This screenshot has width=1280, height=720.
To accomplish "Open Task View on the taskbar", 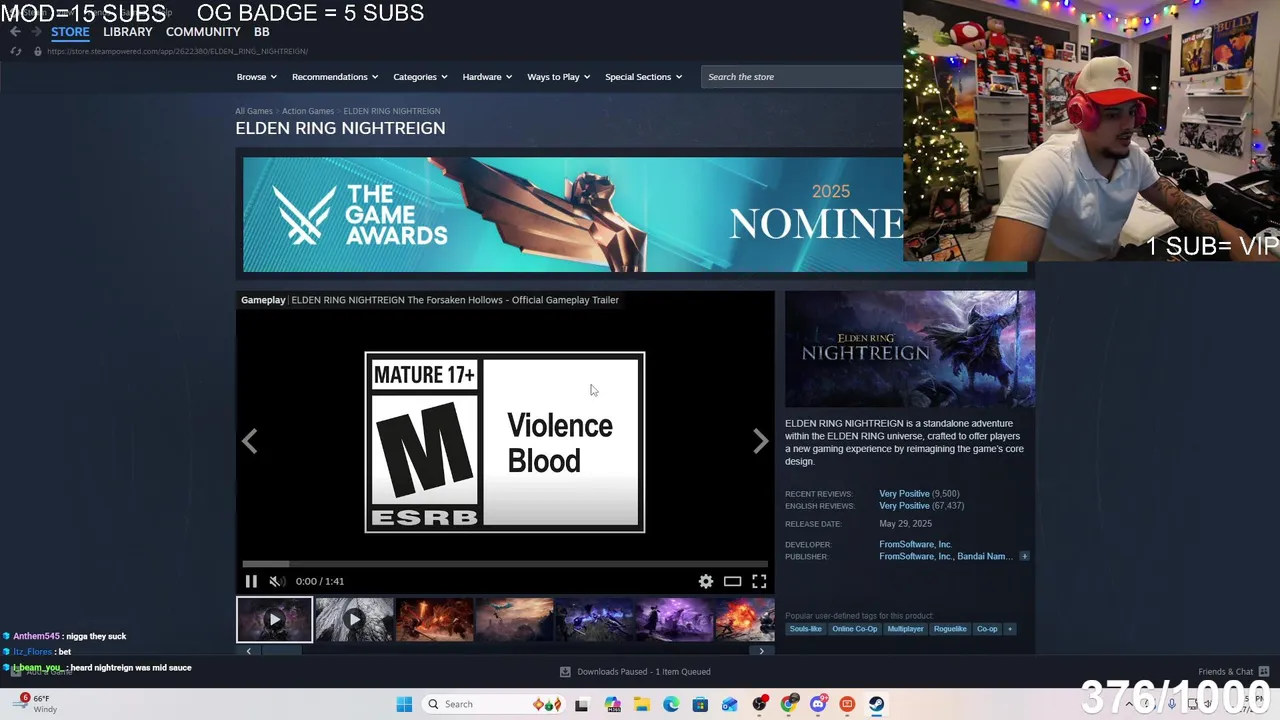I will 582,704.
